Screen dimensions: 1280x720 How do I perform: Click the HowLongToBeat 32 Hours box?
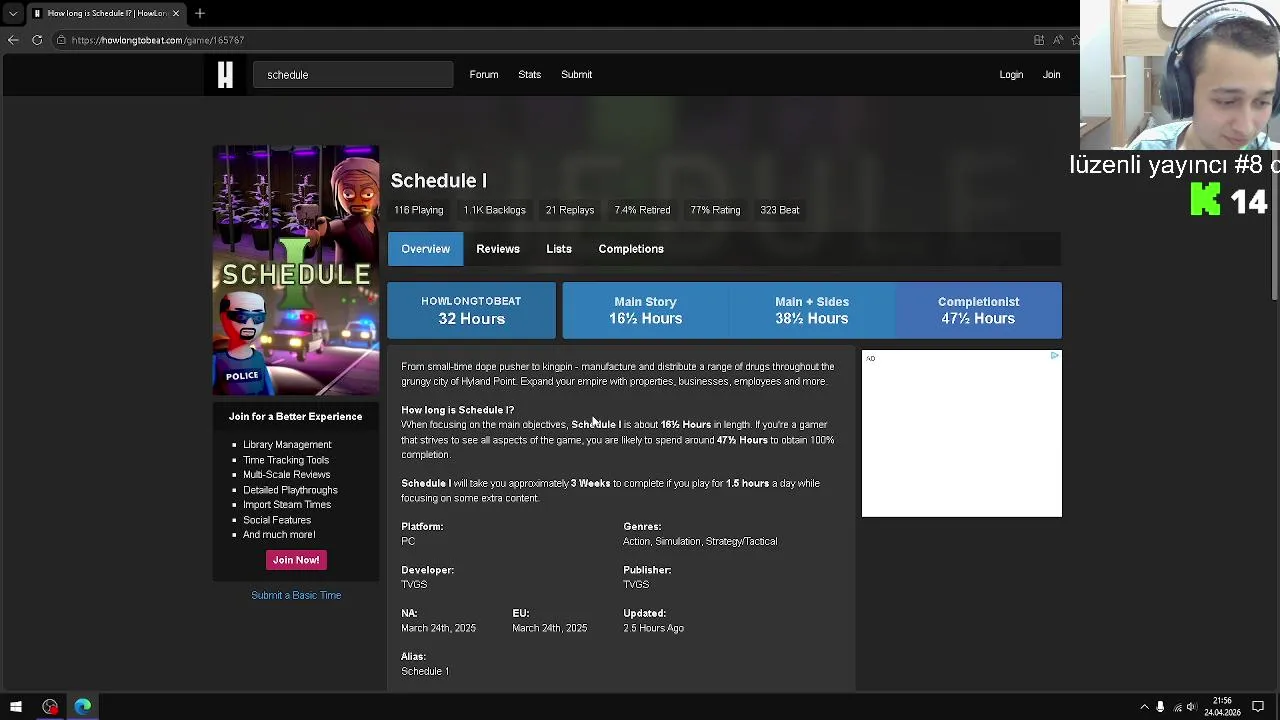pyautogui.click(x=471, y=310)
